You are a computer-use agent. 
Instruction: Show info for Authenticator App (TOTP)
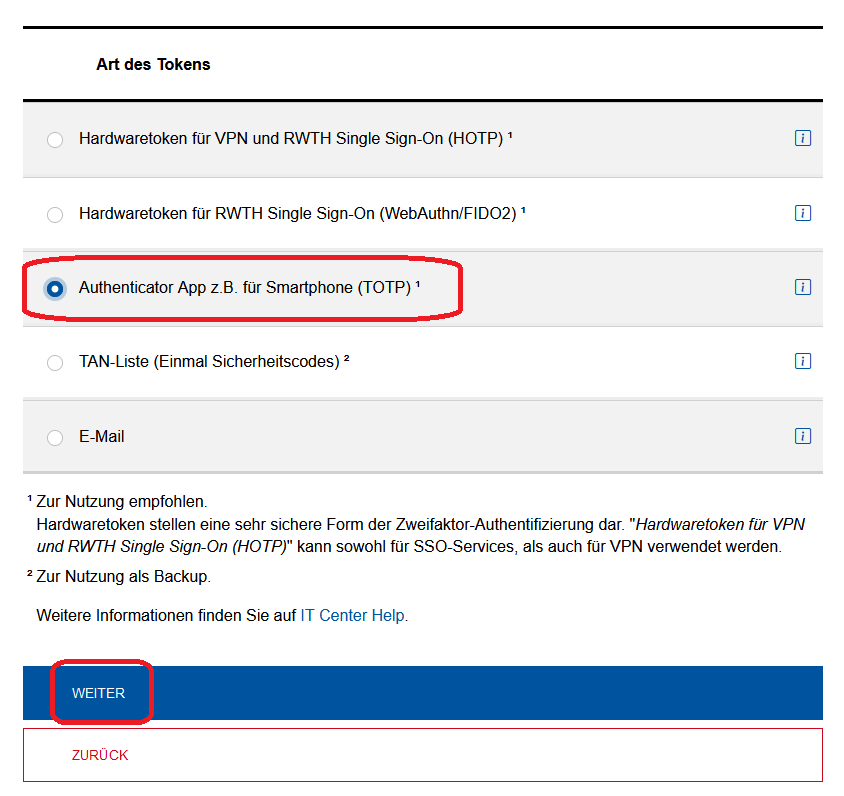click(802, 287)
